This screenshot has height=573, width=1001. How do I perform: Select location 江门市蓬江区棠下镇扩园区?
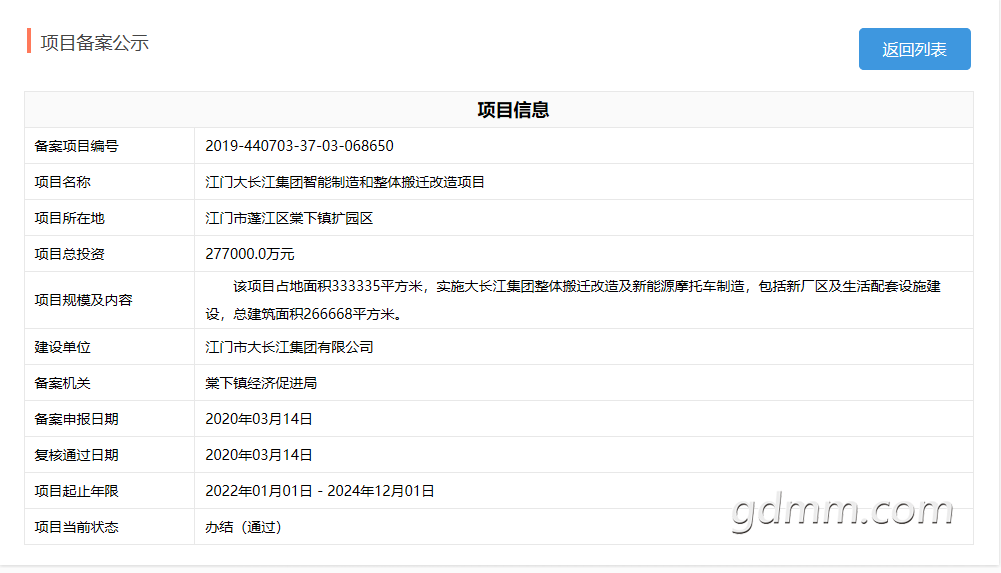pyautogui.click(x=289, y=218)
